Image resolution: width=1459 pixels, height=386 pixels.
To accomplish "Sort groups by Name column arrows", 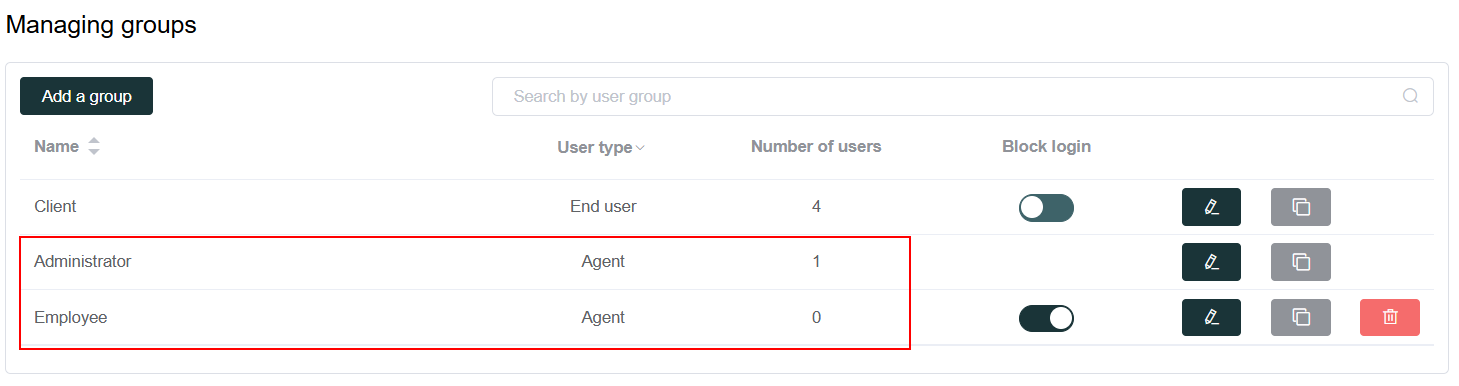I will pyautogui.click(x=94, y=146).
